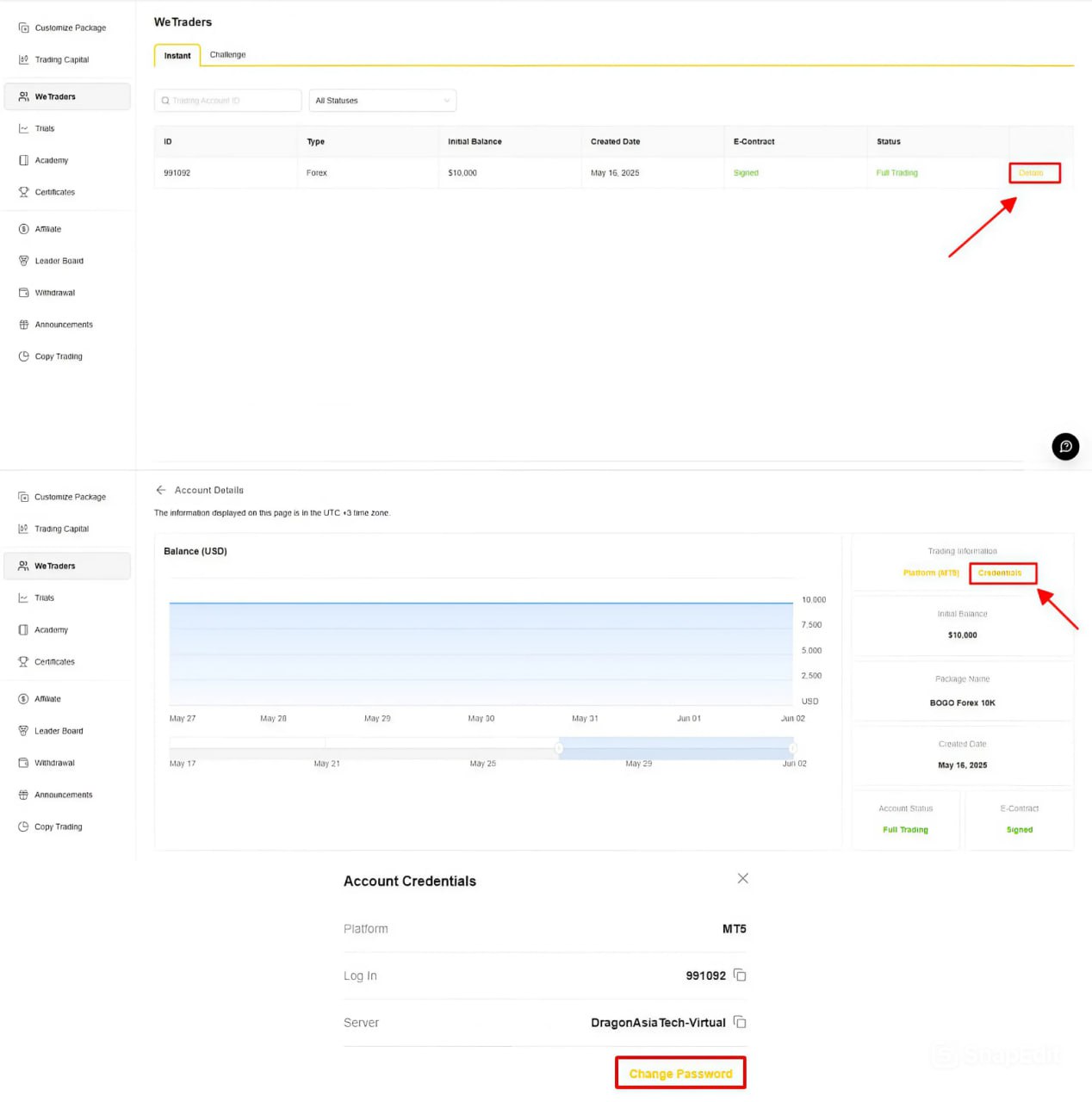The image size is (1092, 1102).
Task: Open the live chat support bubble
Action: (x=1065, y=446)
